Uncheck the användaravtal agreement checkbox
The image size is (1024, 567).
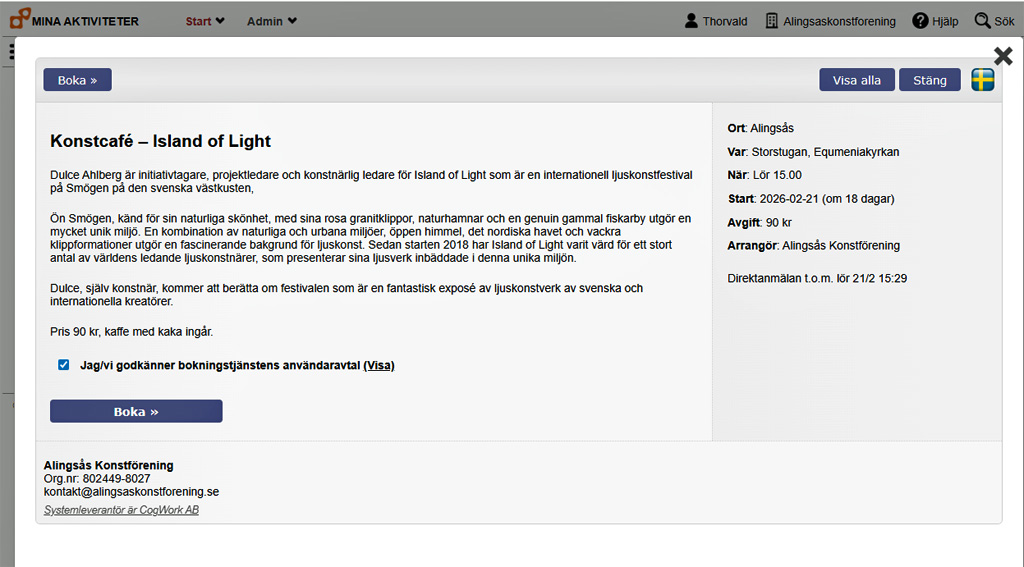tap(64, 365)
